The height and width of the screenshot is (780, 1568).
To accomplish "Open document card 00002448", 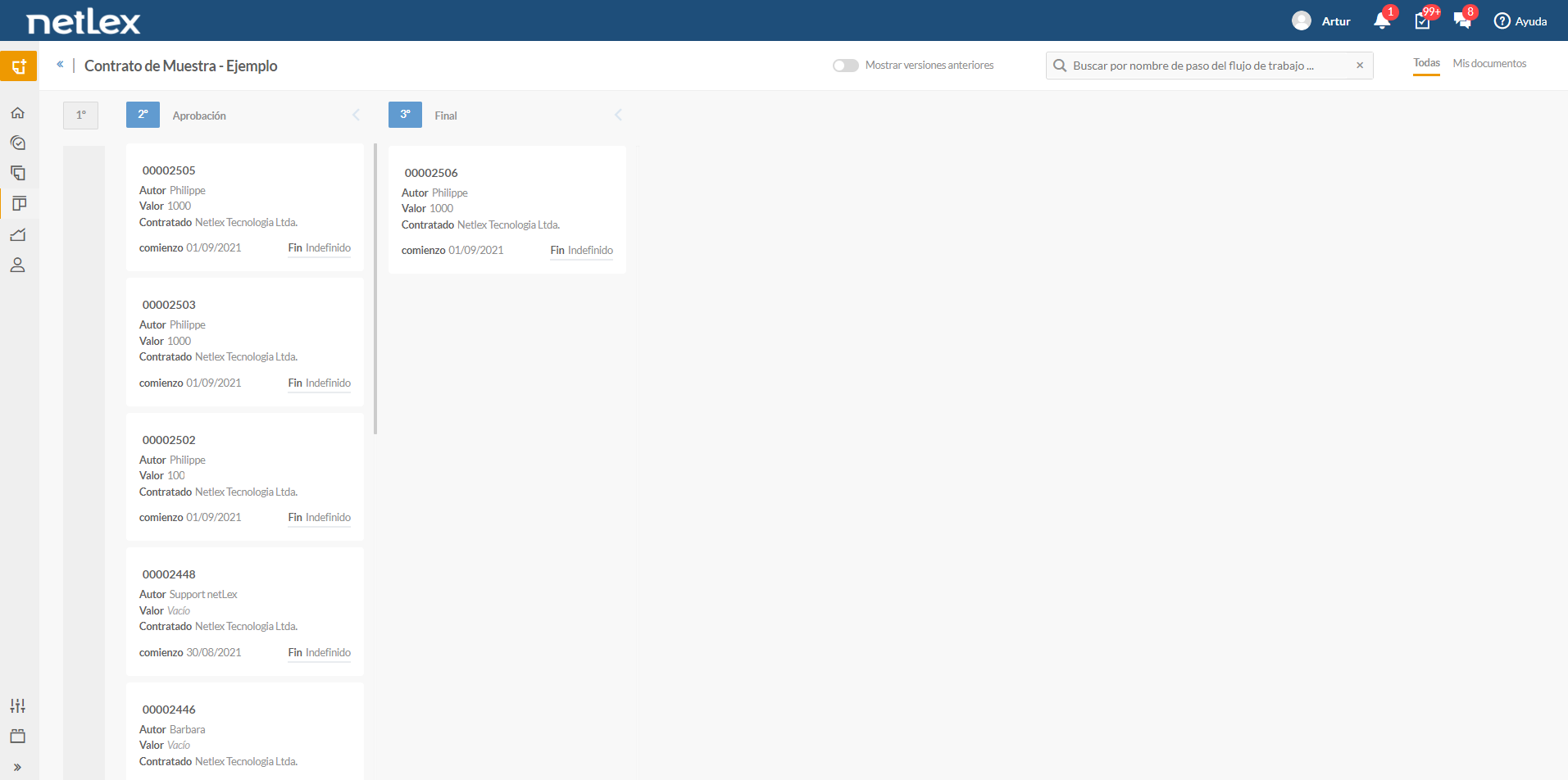I will pyautogui.click(x=245, y=611).
